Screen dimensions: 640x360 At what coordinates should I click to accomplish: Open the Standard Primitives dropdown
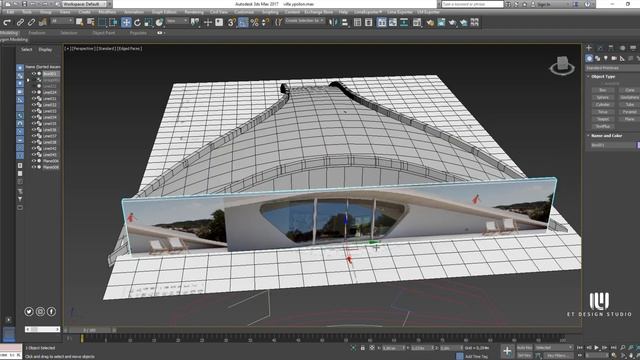pos(613,68)
